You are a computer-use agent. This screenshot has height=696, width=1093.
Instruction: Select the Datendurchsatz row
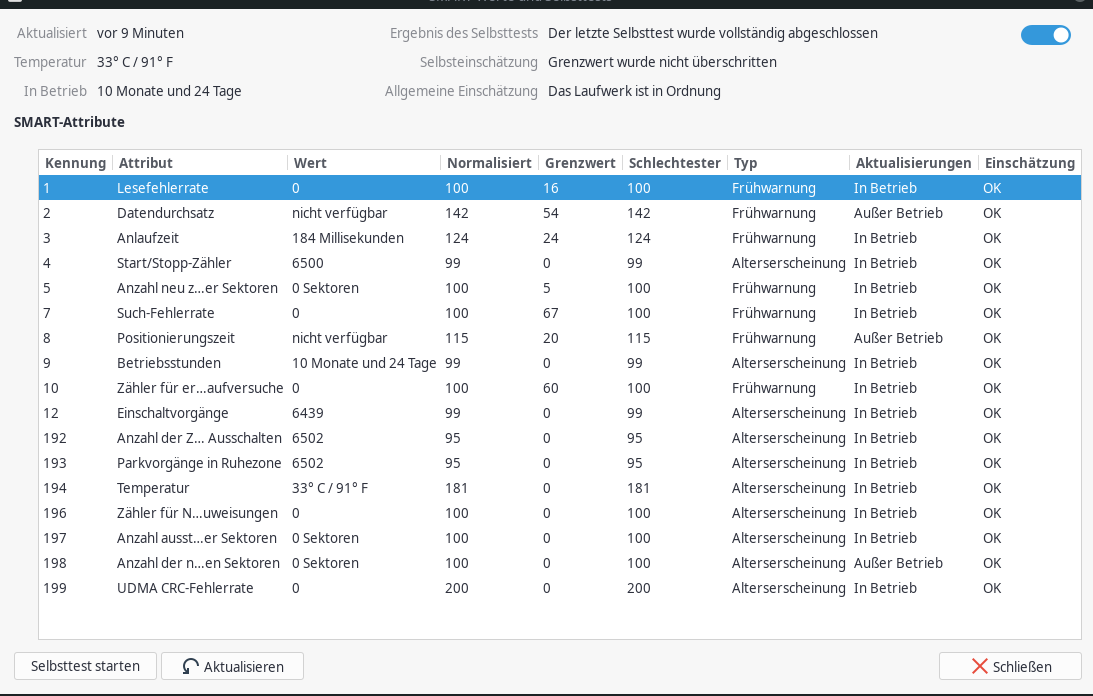[x=560, y=213]
